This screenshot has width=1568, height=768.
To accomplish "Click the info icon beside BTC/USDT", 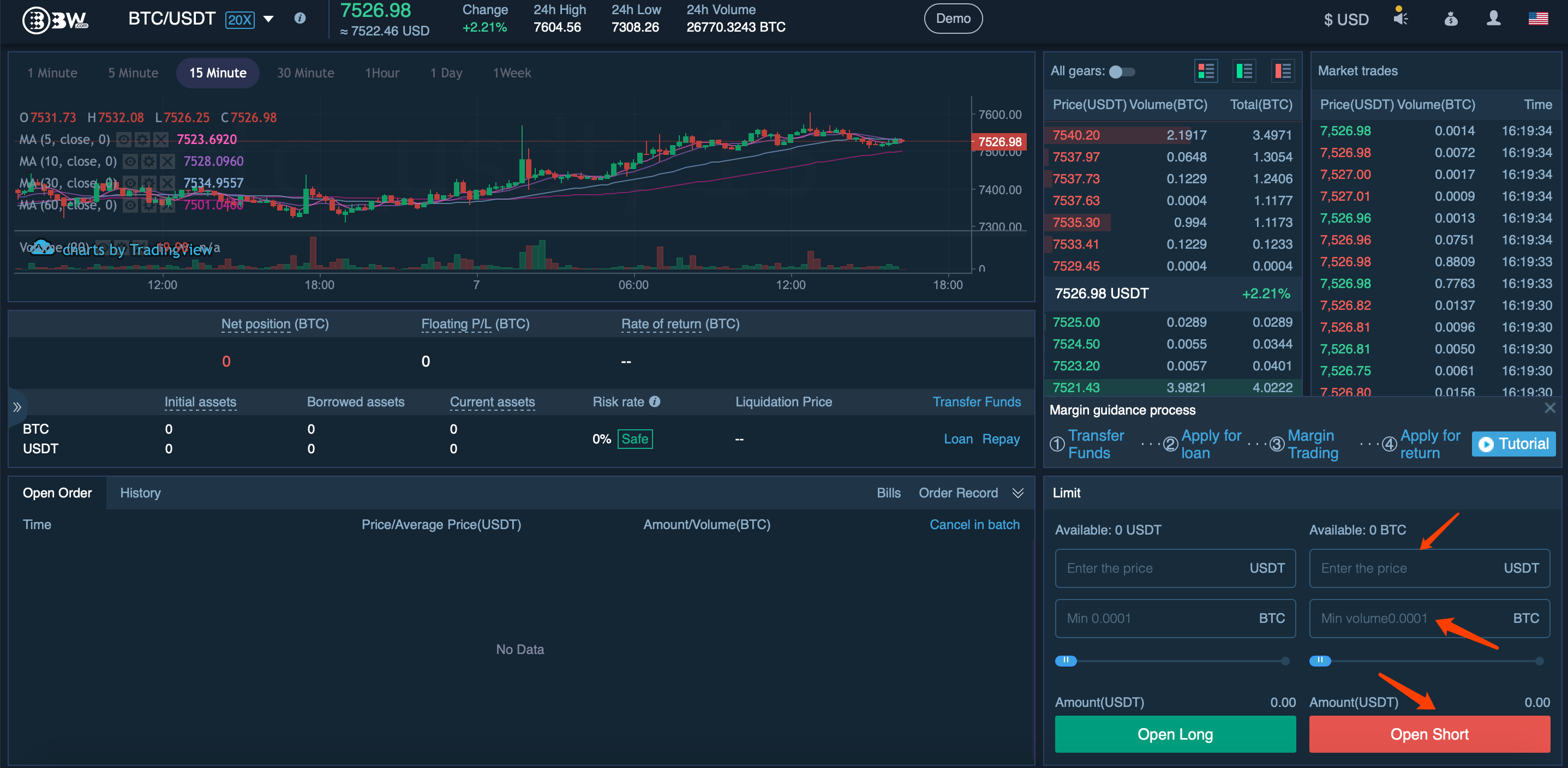I will pos(300,18).
